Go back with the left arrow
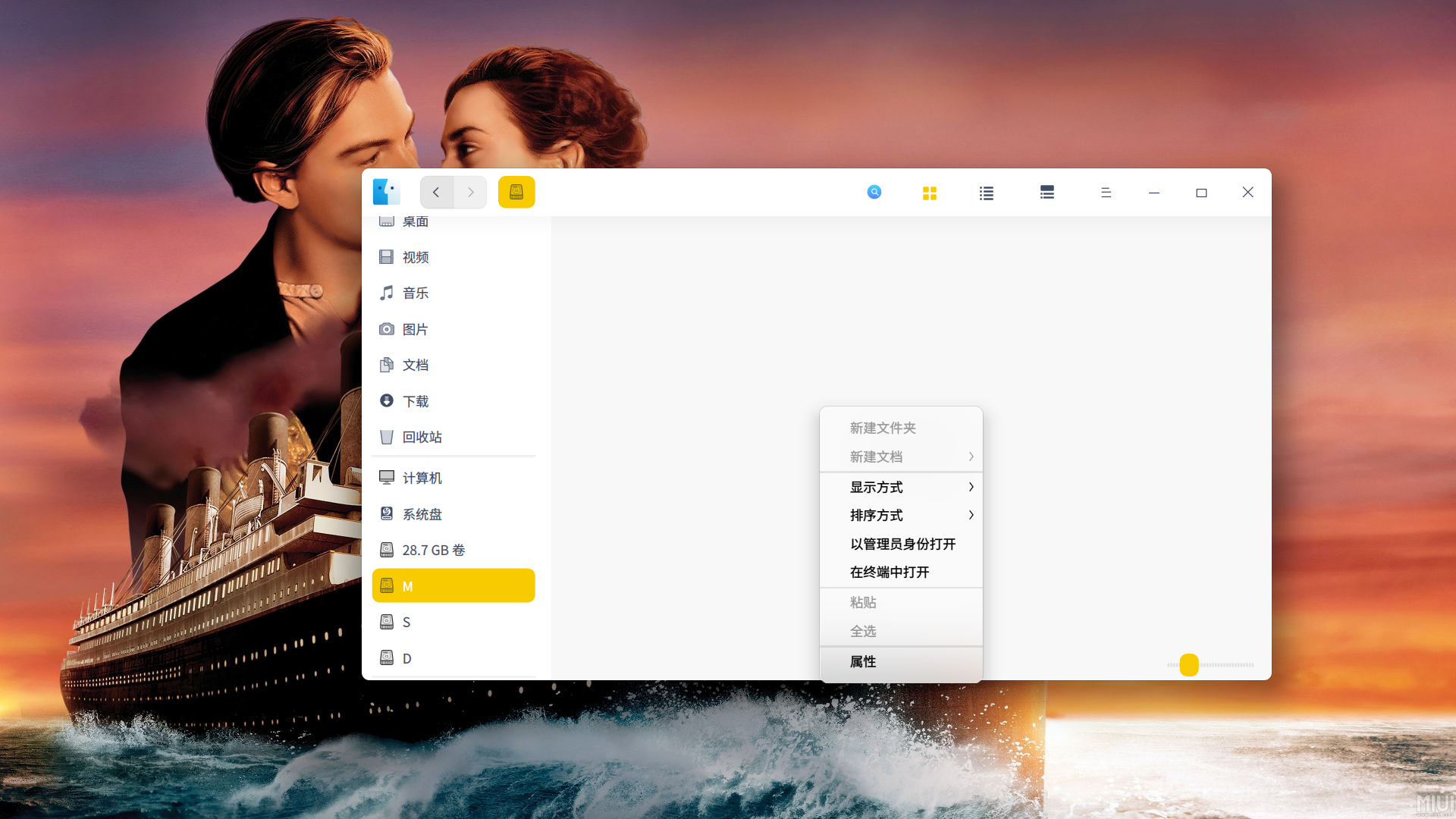The width and height of the screenshot is (1456, 819). pyautogui.click(x=437, y=193)
